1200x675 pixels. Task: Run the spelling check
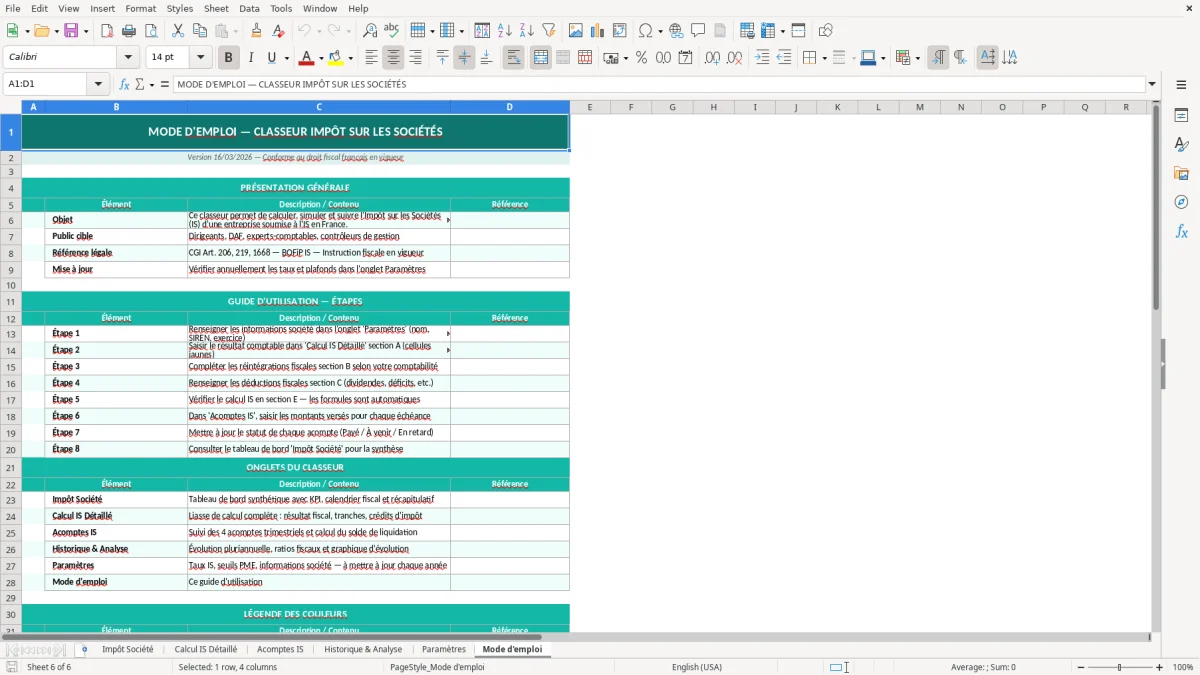pyautogui.click(x=391, y=31)
